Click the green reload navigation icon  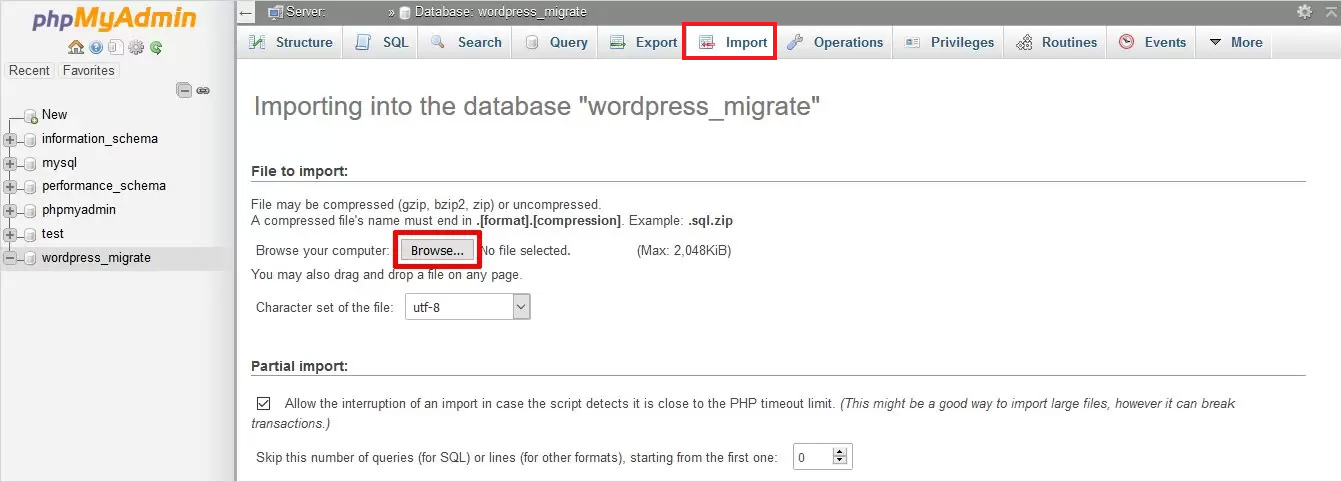(x=157, y=47)
